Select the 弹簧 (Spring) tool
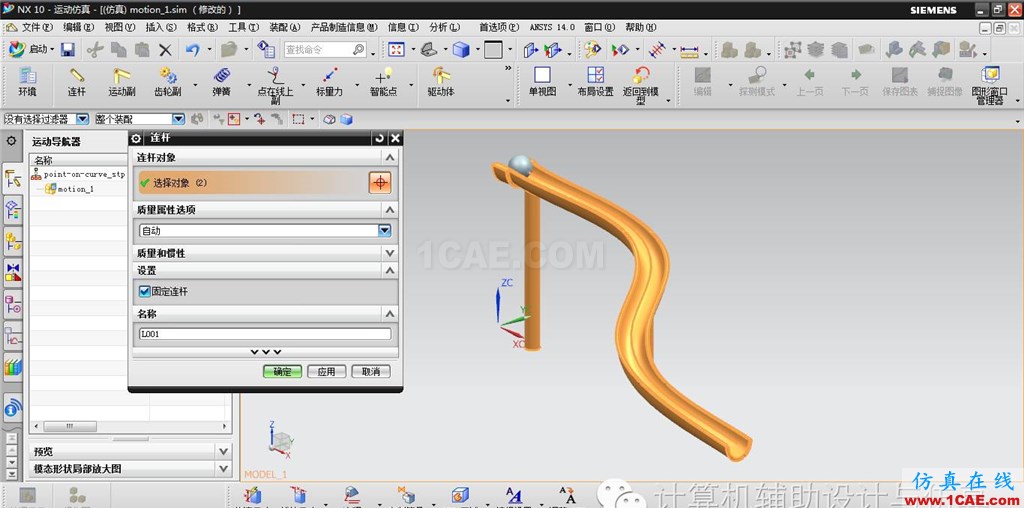Viewport: 1024px width, 508px height. tap(221, 82)
